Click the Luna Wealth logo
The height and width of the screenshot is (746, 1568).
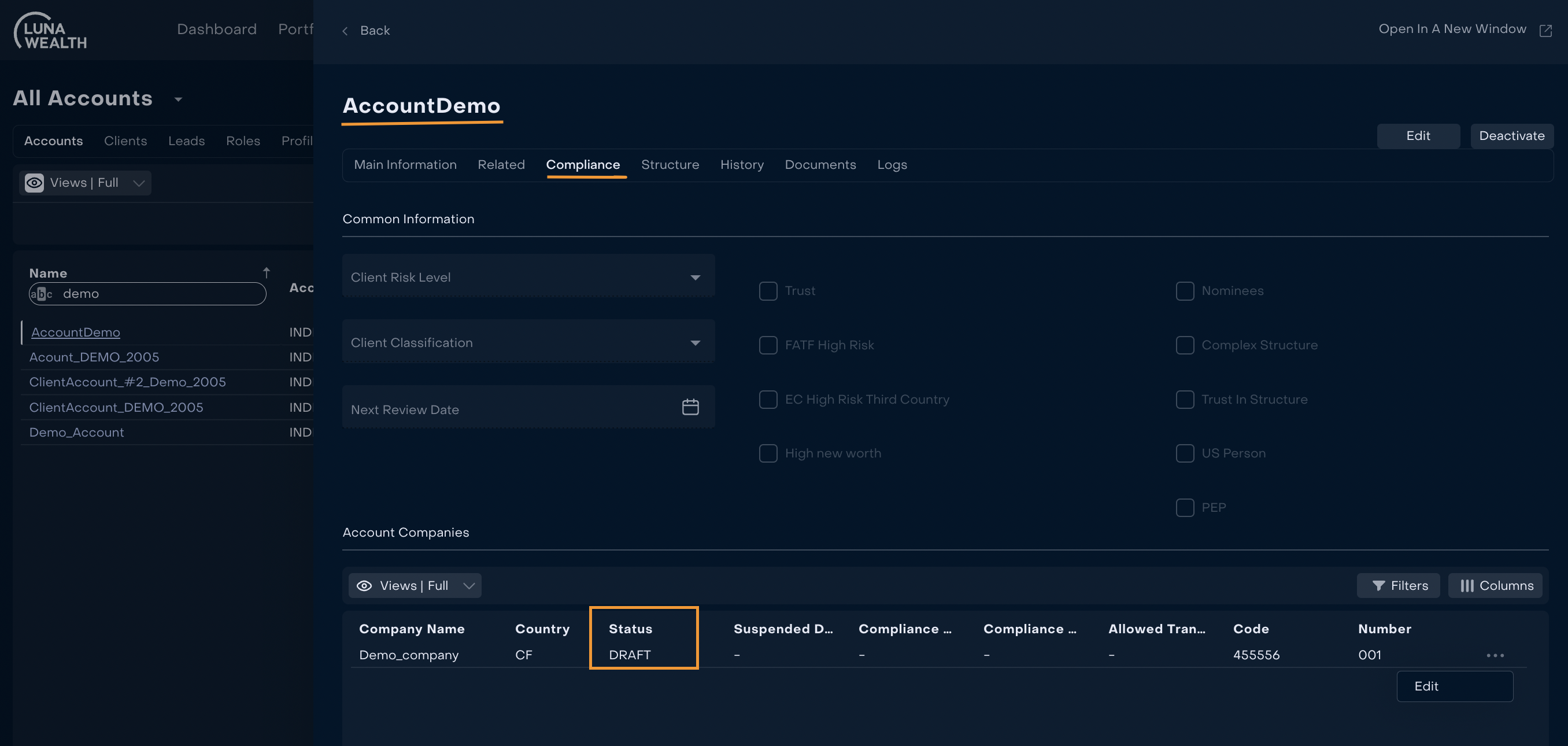50,31
